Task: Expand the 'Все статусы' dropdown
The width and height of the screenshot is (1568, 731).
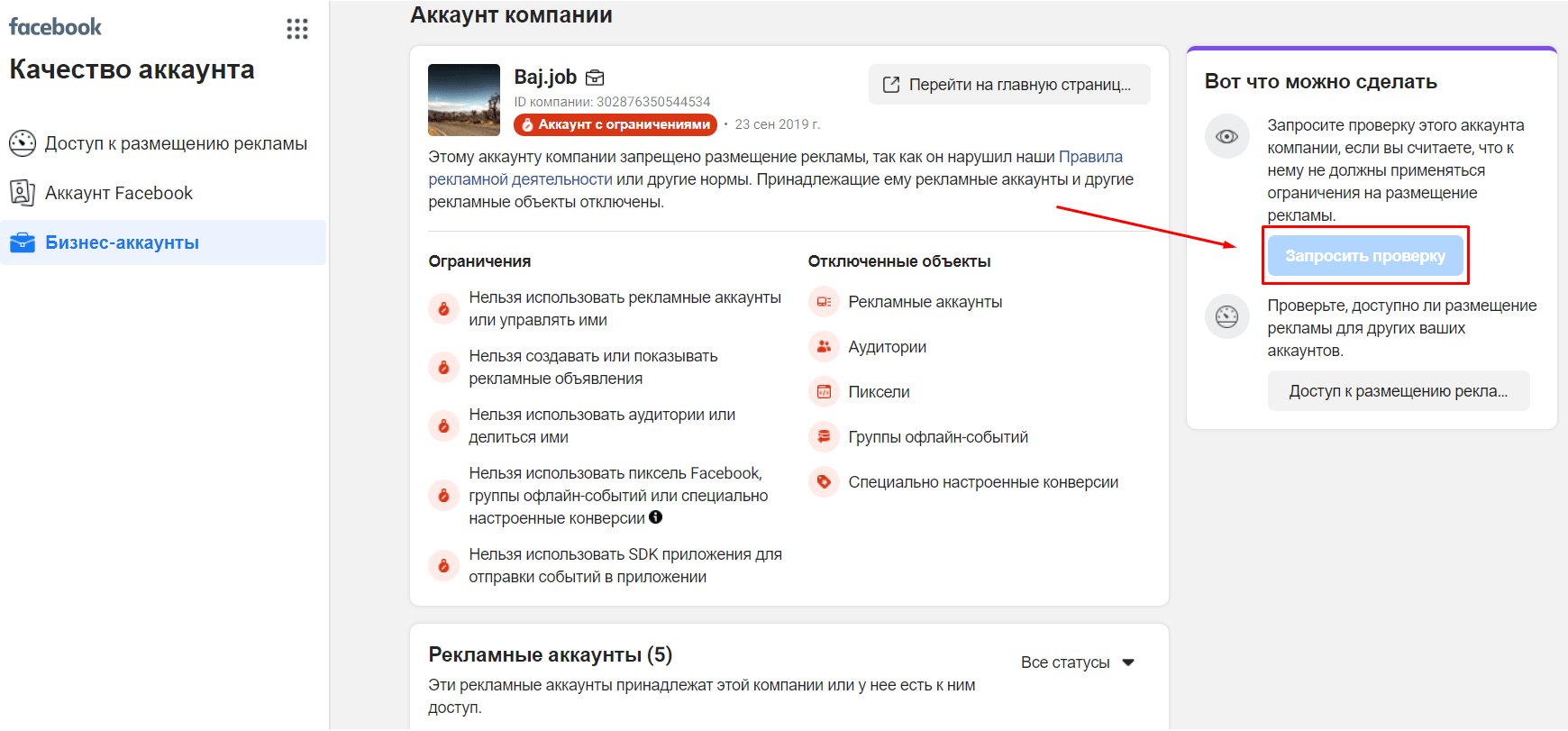Action: point(1077,662)
